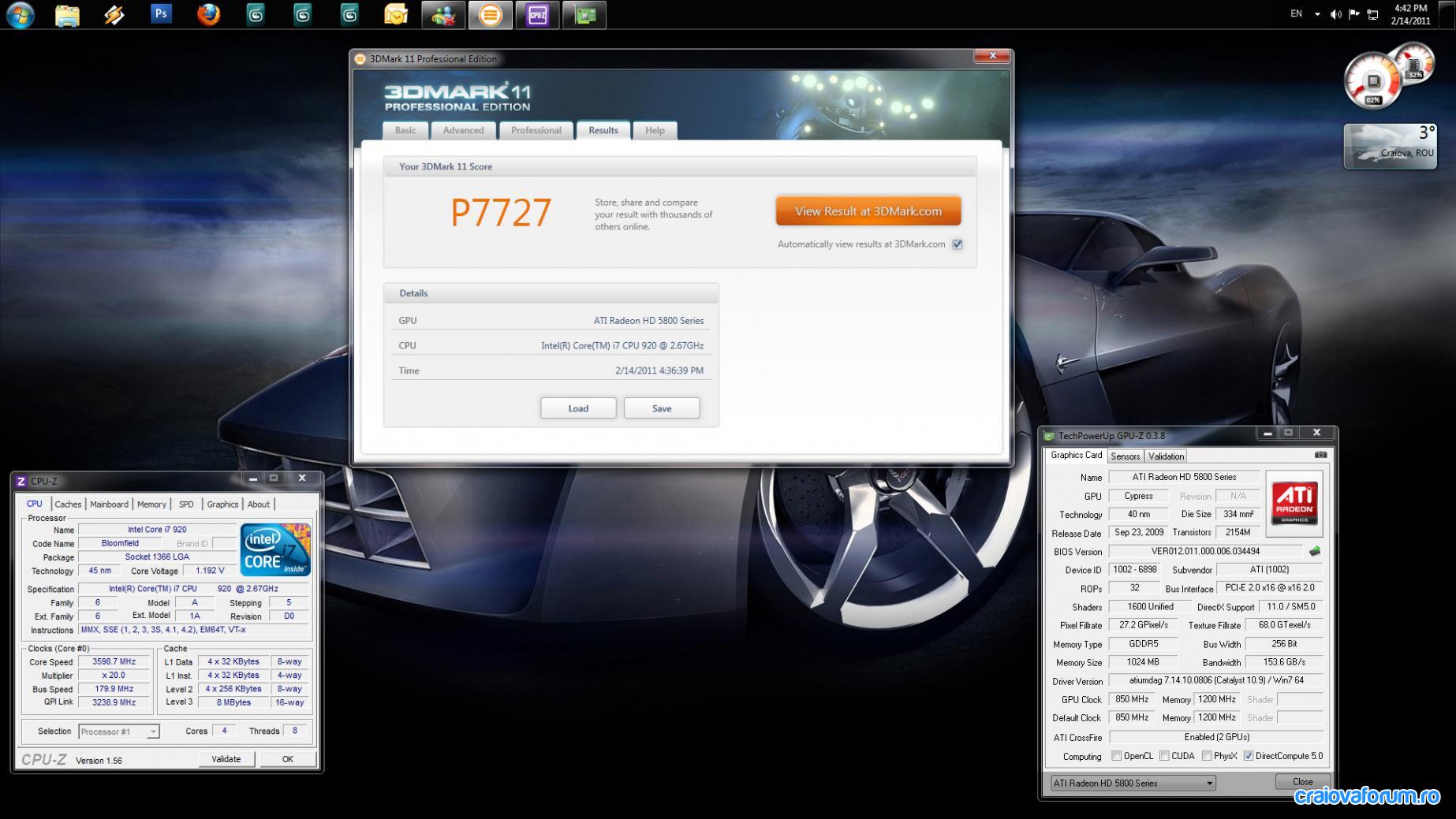Launch Photoshop from the taskbar

[161, 13]
